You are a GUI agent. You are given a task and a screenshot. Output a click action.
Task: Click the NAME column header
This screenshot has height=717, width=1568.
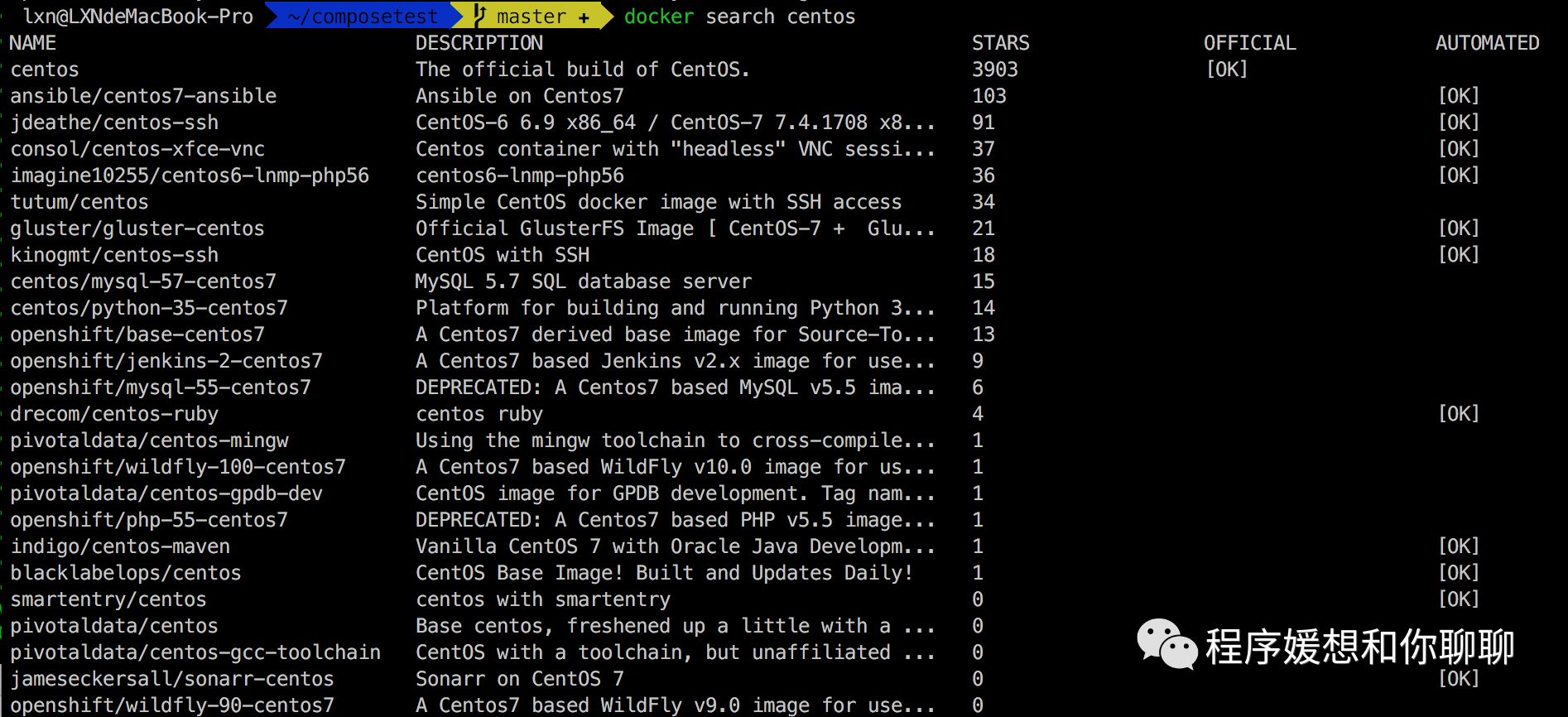click(33, 43)
